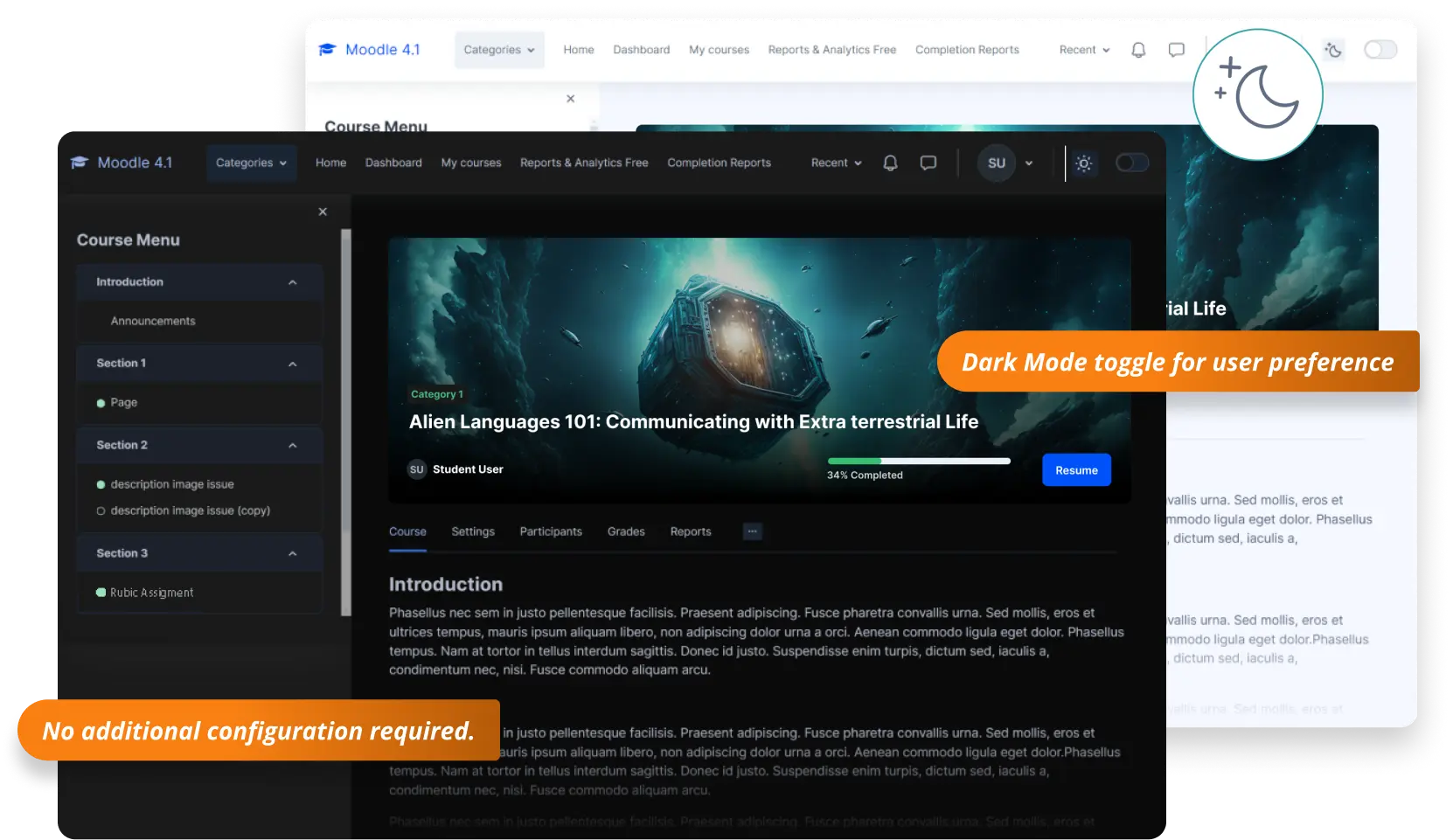Open Reports & Analytics Free in light window
Viewport: 1453px width, 840px height.
pyautogui.click(x=832, y=50)
